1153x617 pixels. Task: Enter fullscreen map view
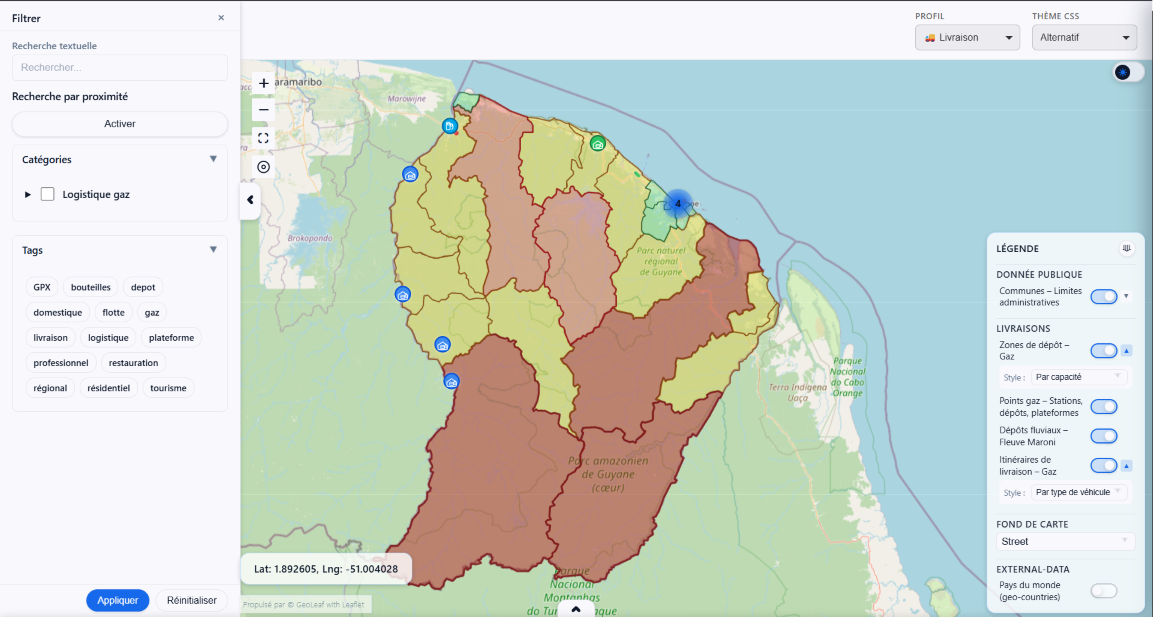coord(264,138)
